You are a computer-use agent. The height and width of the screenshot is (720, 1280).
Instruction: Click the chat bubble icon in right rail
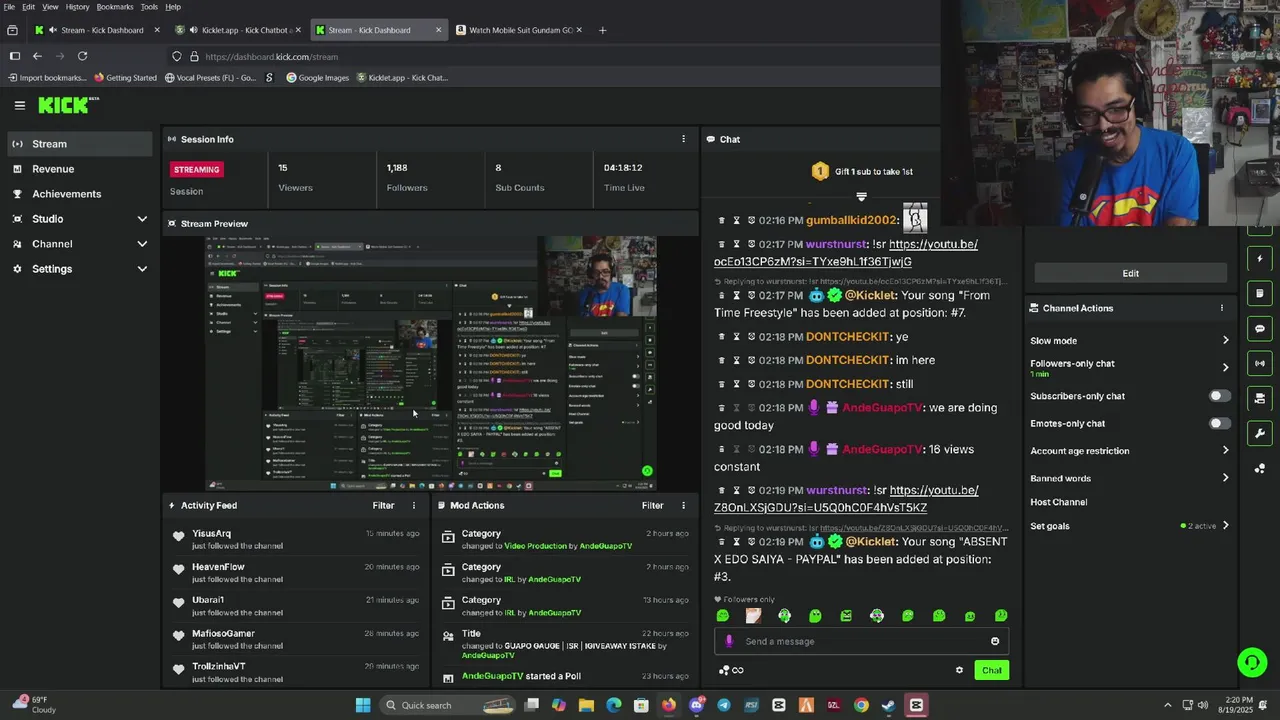1260,329
